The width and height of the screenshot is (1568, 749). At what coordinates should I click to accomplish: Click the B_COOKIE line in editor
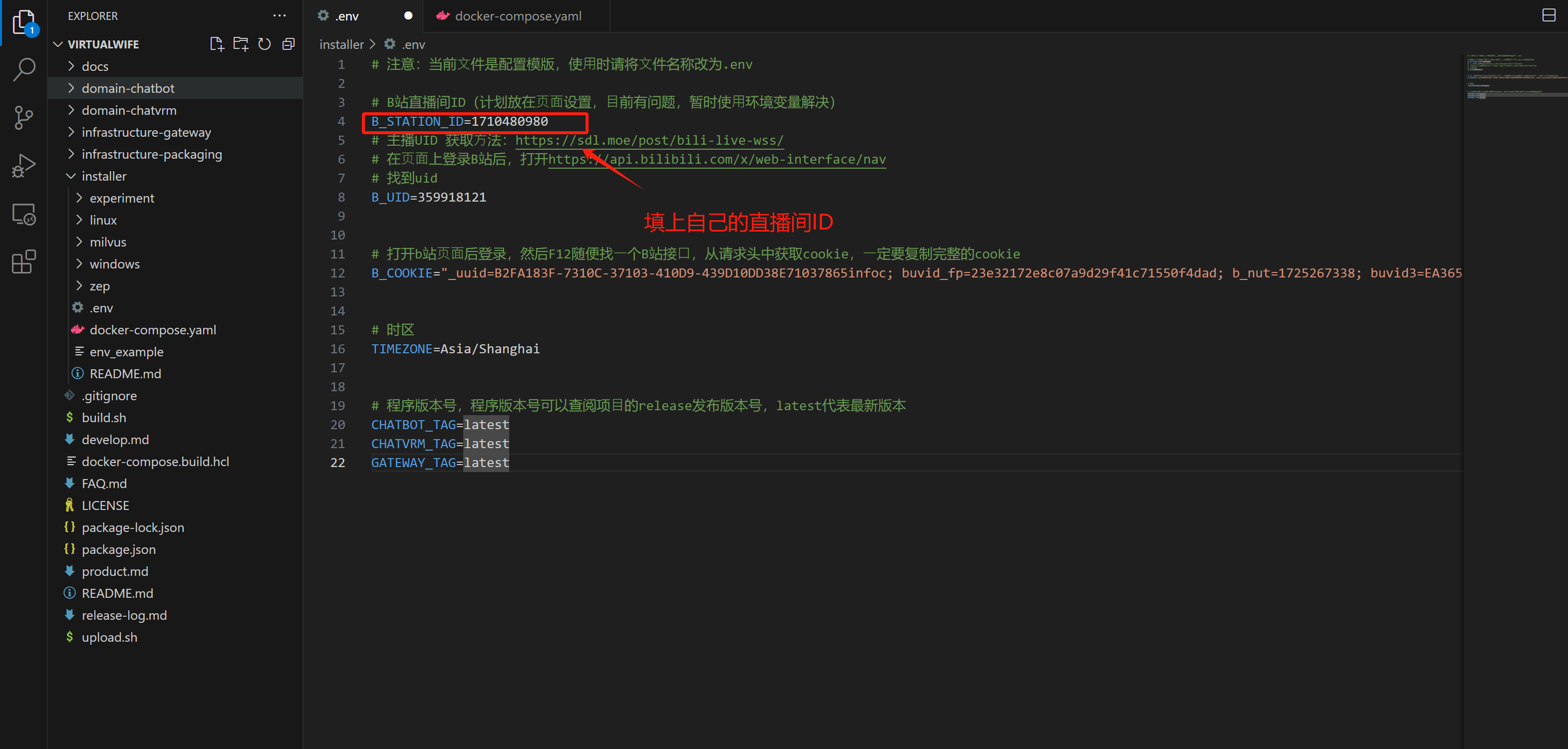916,272
